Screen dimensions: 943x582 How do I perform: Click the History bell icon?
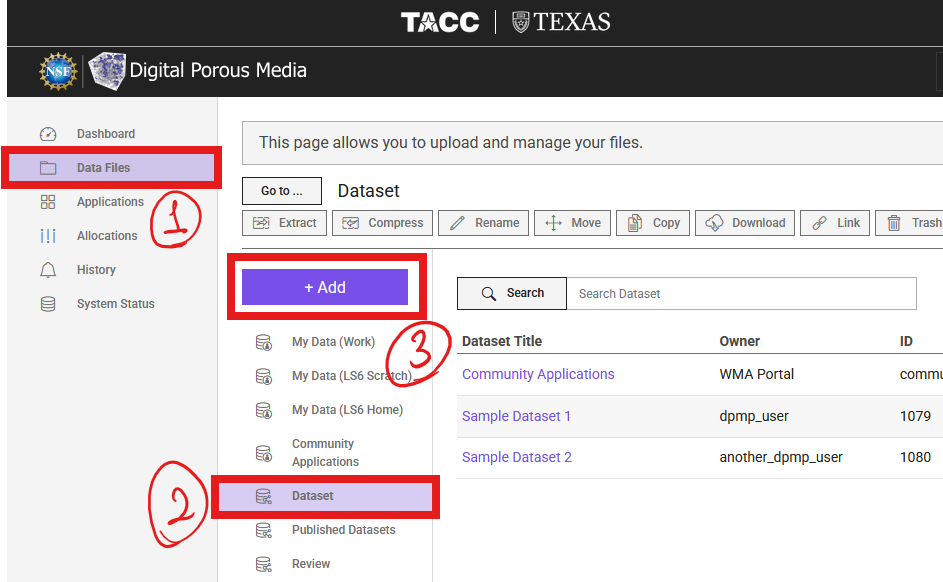48,270
